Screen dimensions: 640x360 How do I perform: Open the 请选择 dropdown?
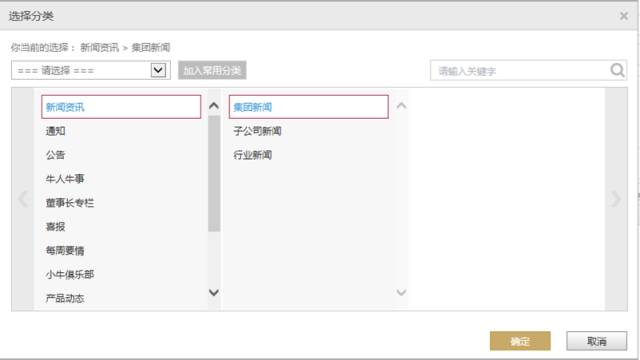91,70
